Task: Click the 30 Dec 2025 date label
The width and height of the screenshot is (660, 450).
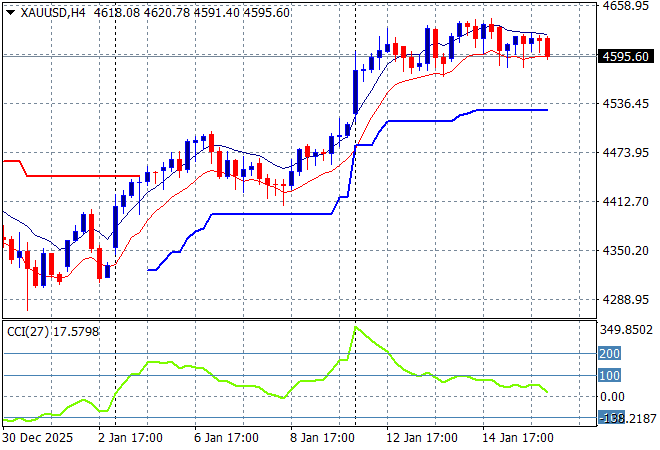Action: [x=38, y=438]
